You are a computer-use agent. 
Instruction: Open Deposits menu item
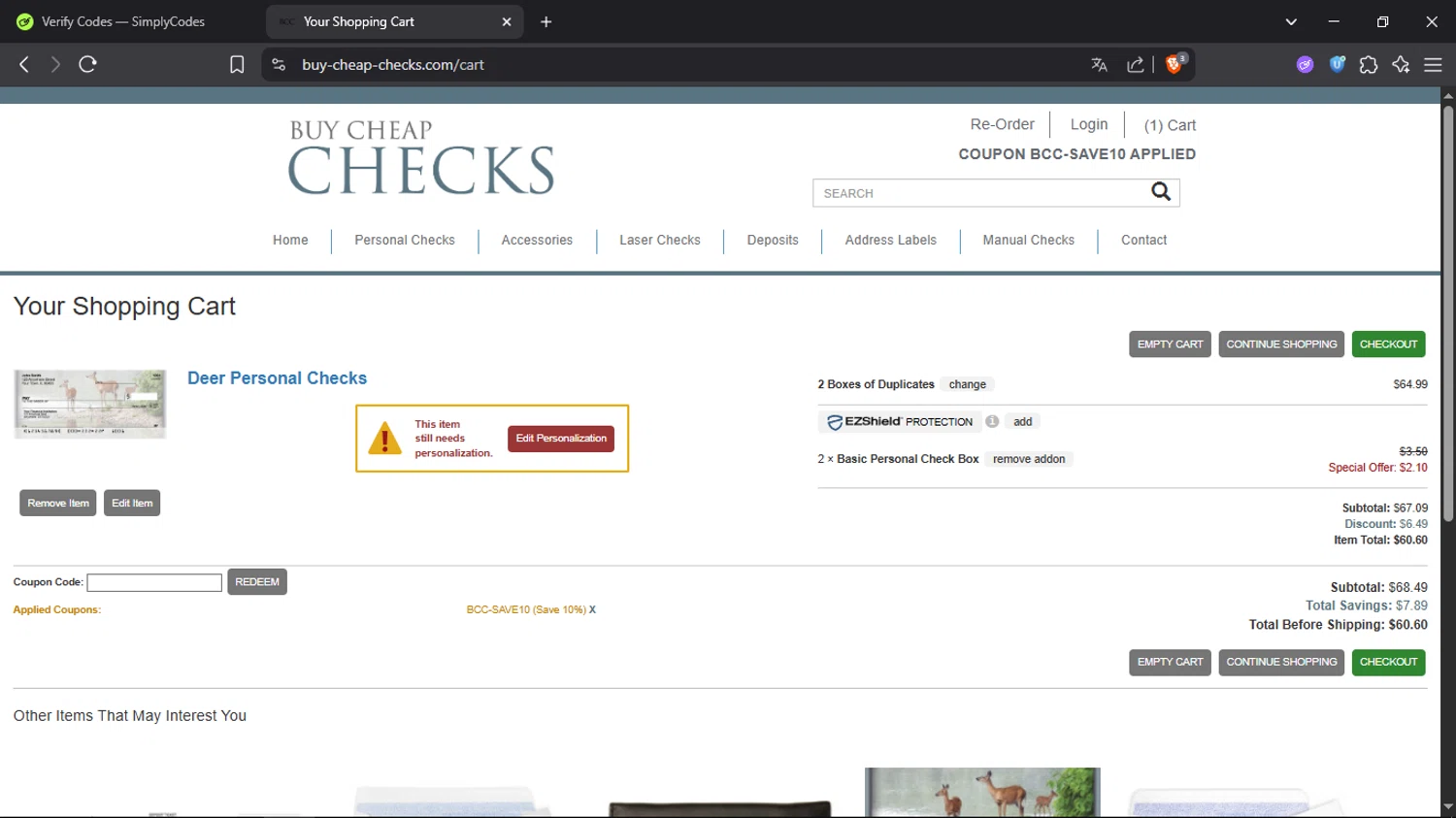click(773, 240)
